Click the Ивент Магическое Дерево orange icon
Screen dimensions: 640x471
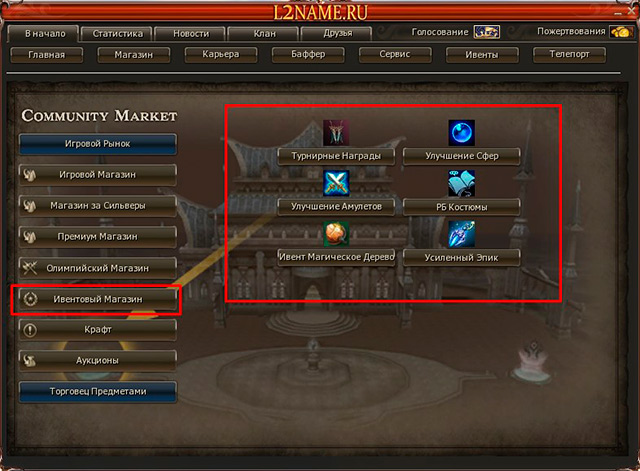click(336, 234)
